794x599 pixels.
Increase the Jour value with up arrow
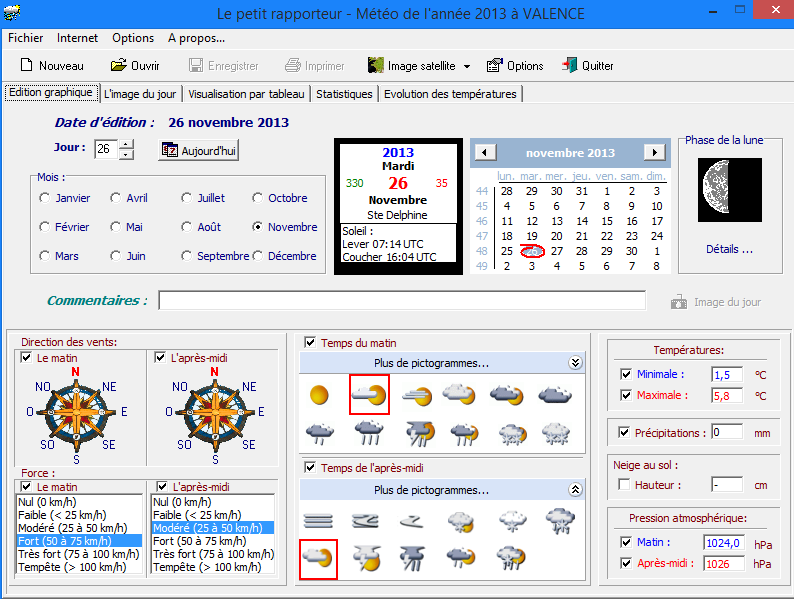(x=127, y=144)
